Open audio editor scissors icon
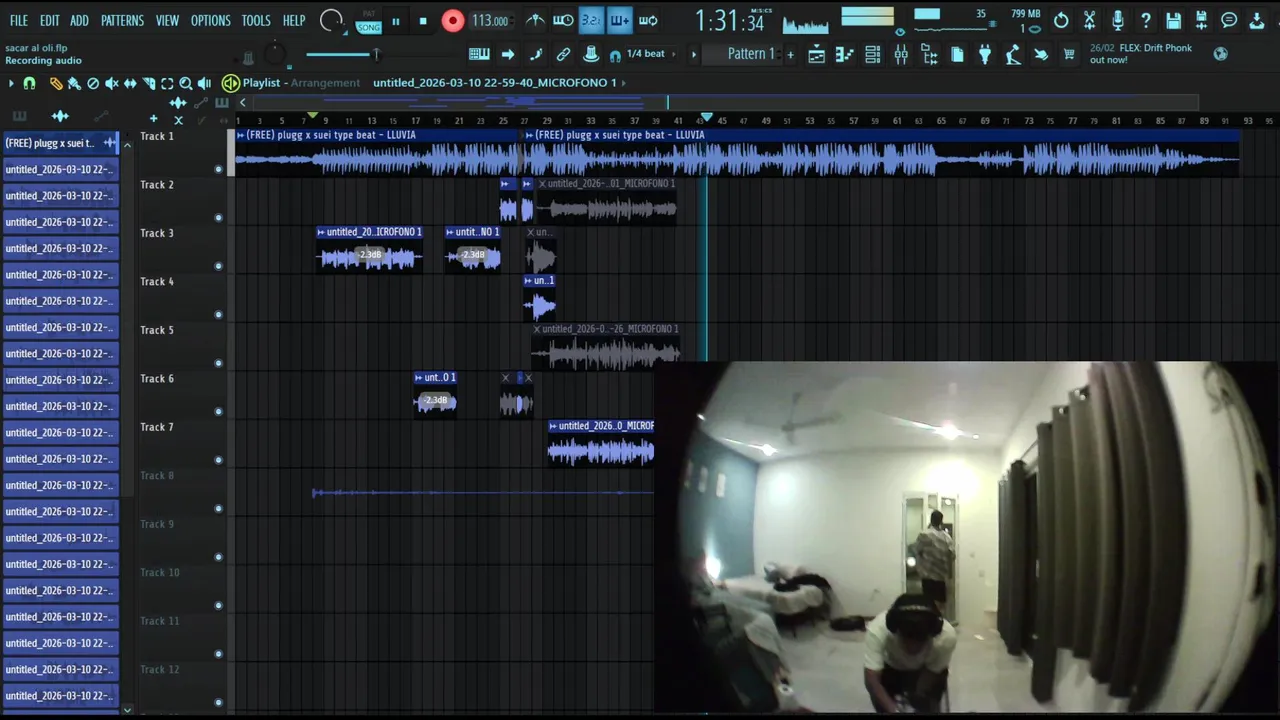The height and width of the screenshot is (720, 1280). 1089,20
